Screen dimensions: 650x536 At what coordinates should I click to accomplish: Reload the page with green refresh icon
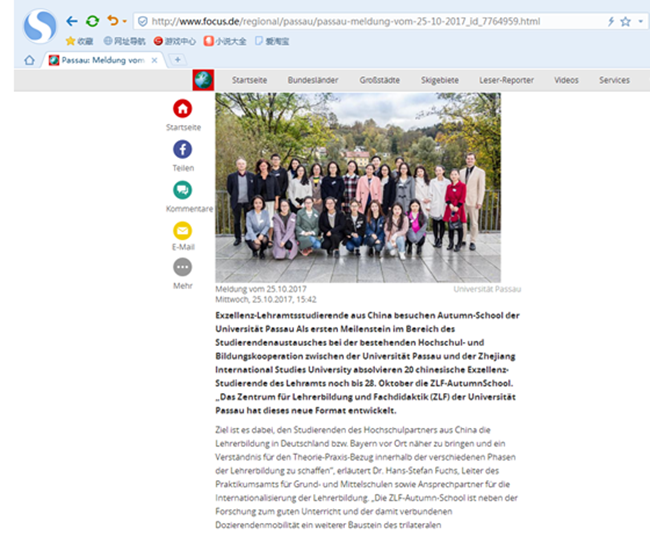[x=92, y=21]
